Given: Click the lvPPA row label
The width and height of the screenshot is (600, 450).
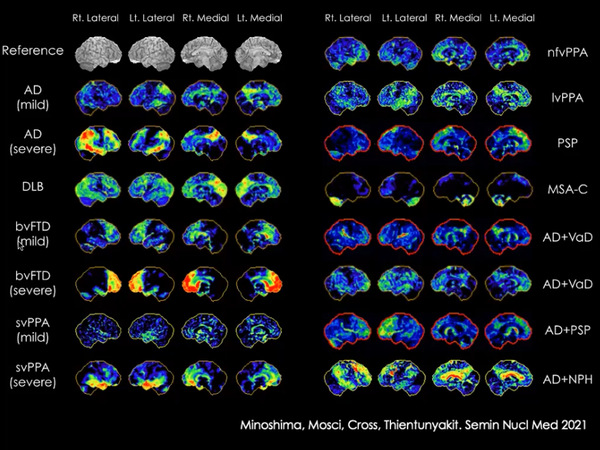Looking at the screenshot, I should [x=567, y=98].
